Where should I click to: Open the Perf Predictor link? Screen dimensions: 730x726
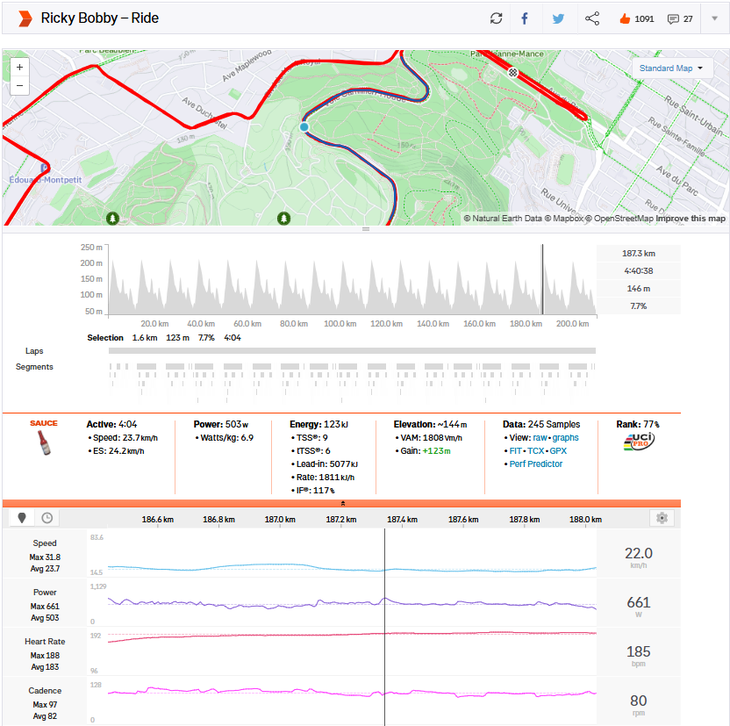536,464
